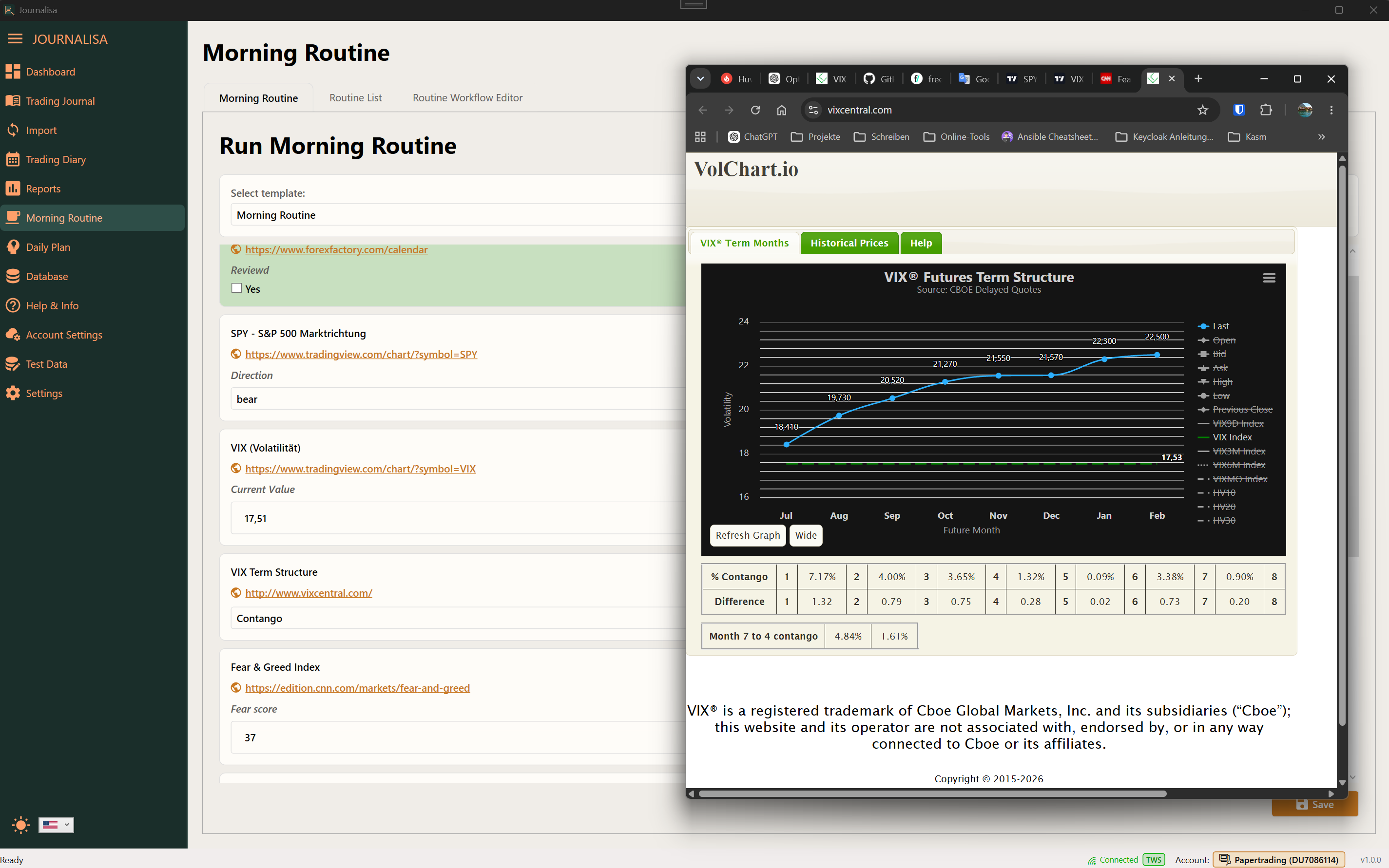This screenshot has width=1389, height=868.
Task: Switch to the CNN Fear browser tab
Action: (x=1116, y=78)
